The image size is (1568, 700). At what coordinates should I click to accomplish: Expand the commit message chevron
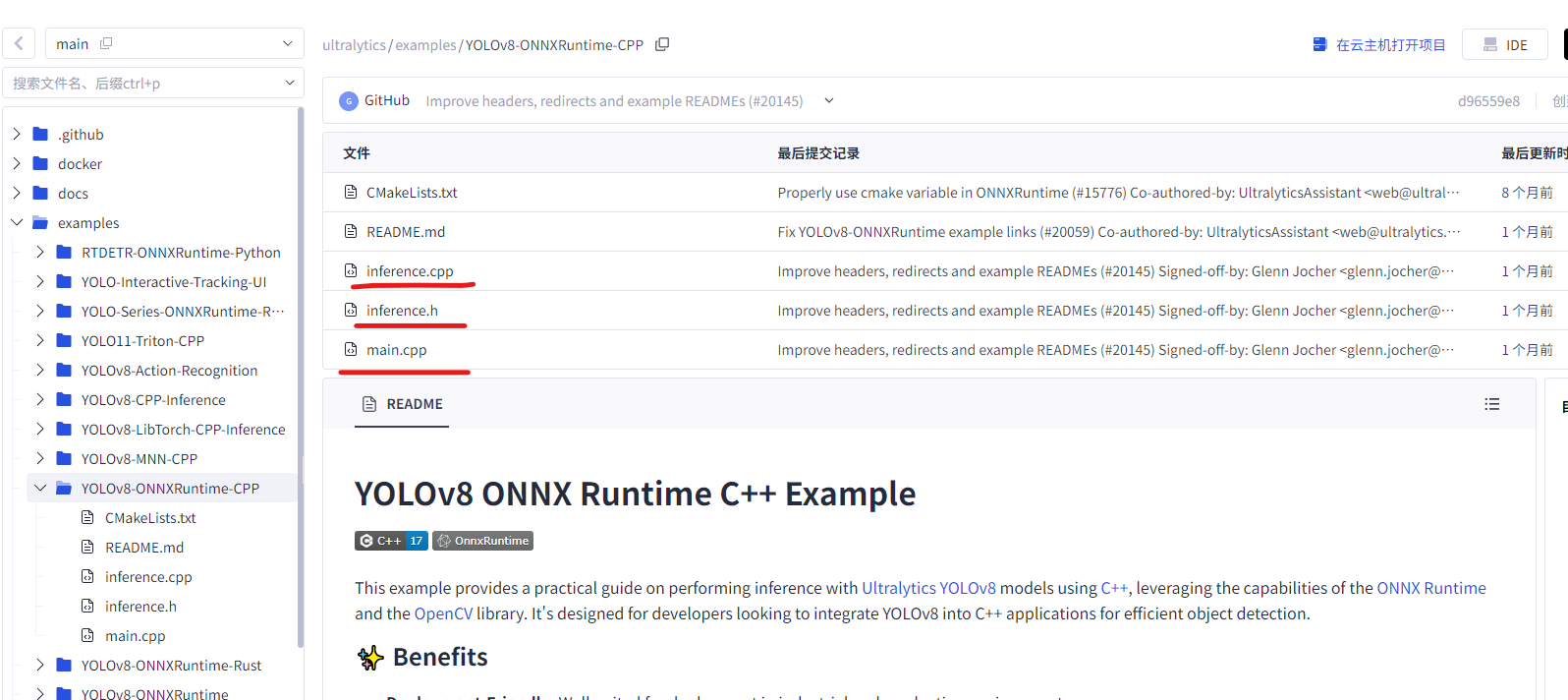point(828,100)
